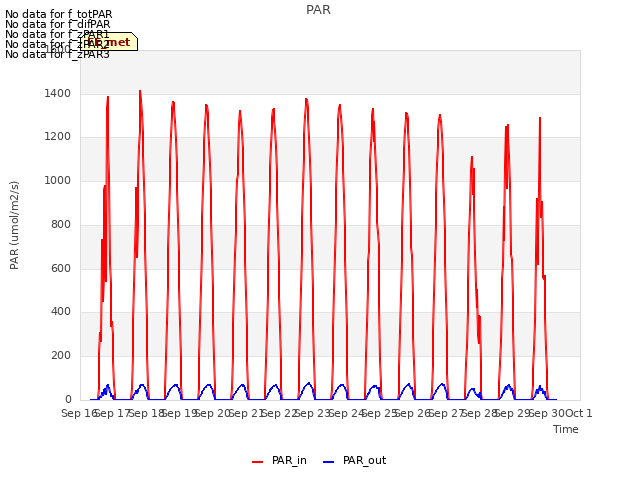Click the 'No data for f_difPAR' message
Screen dimensions: 640x480
(58, 24)
